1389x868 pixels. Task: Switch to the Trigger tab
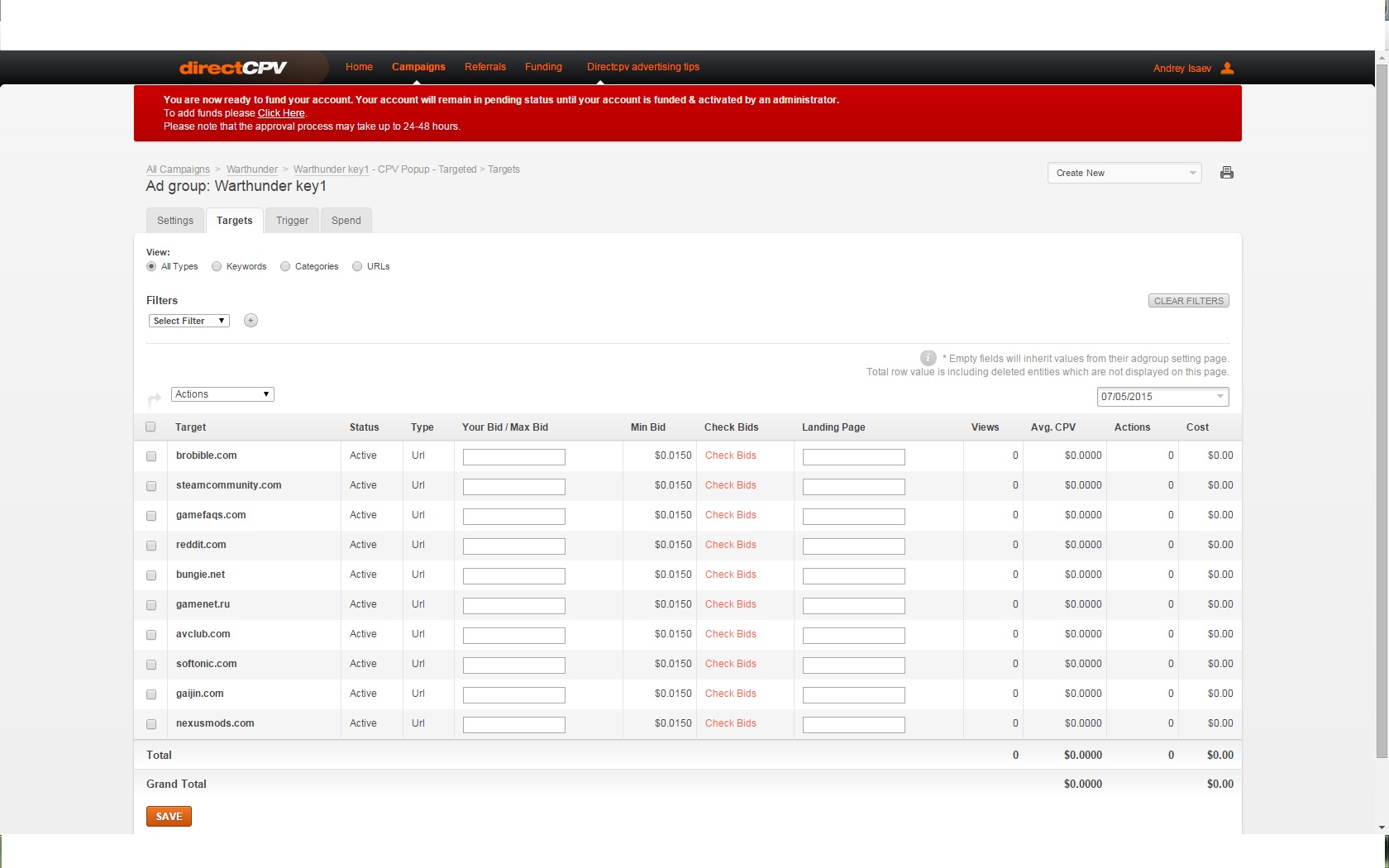(x=292, y=221)
